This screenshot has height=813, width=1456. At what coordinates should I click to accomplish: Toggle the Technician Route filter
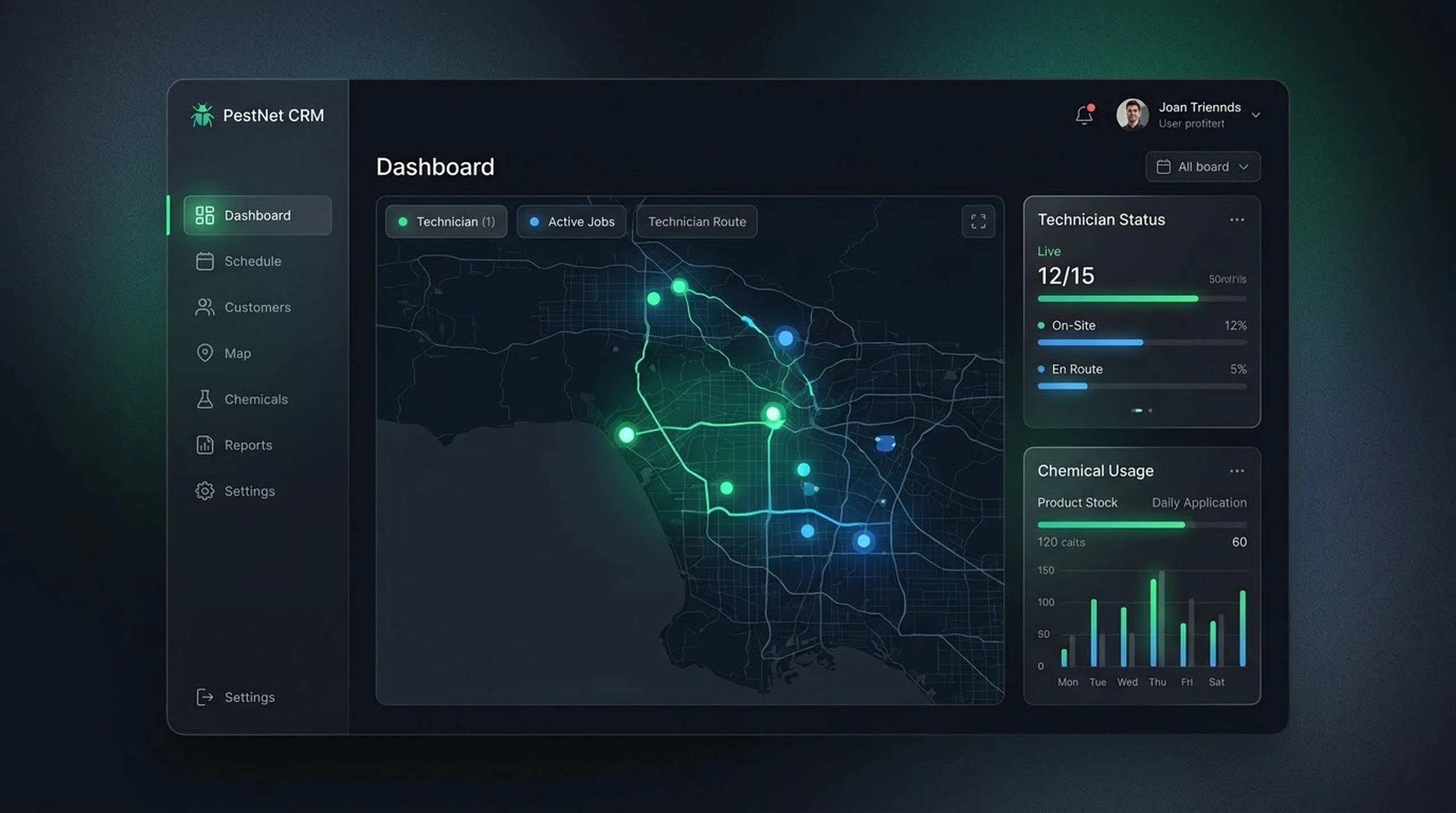pos(697,222)
